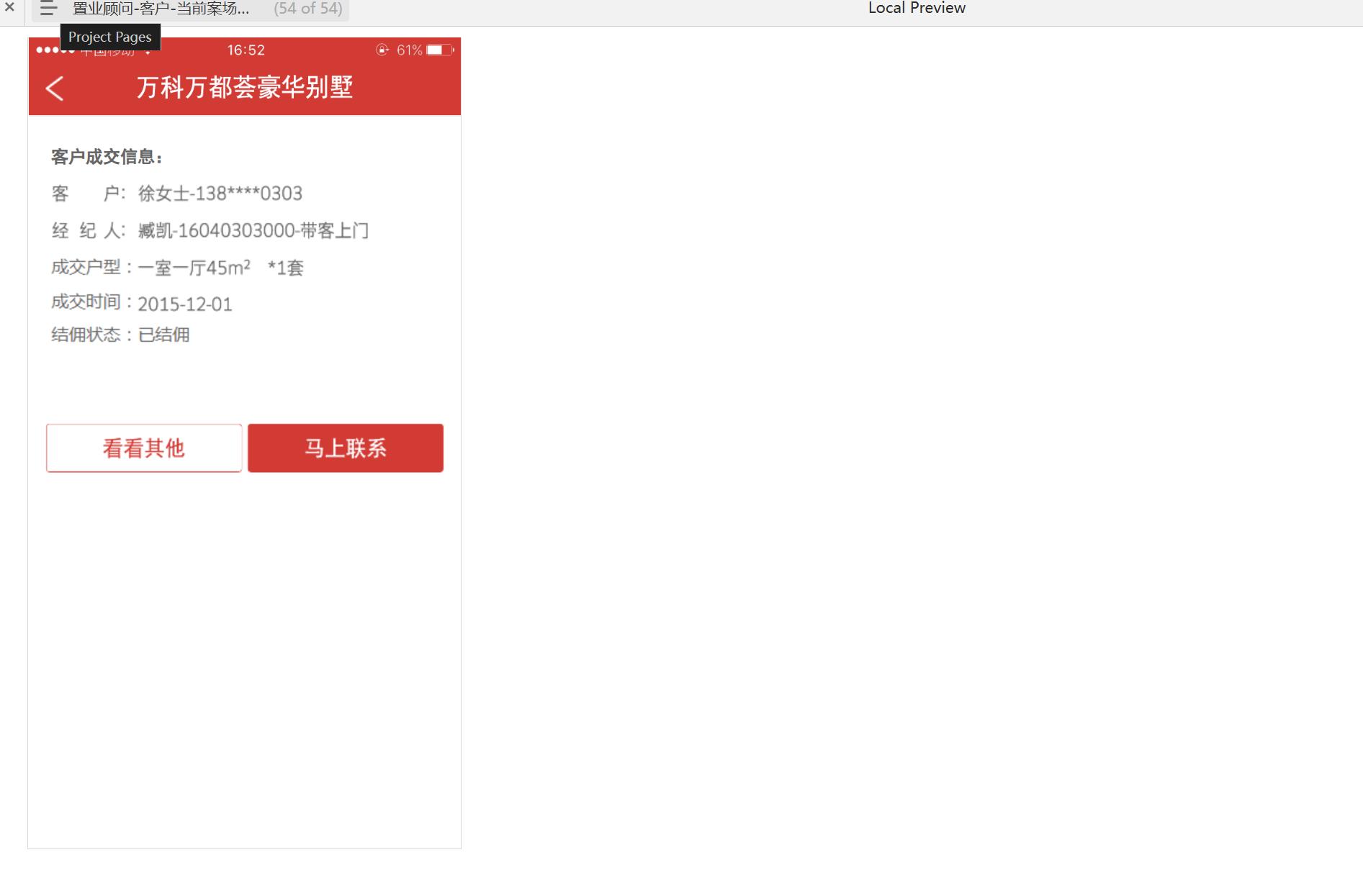The width and height of the screenshot is (1363, 896).
Task: Click the 16:52 clock in status bar
Action: 246,50
